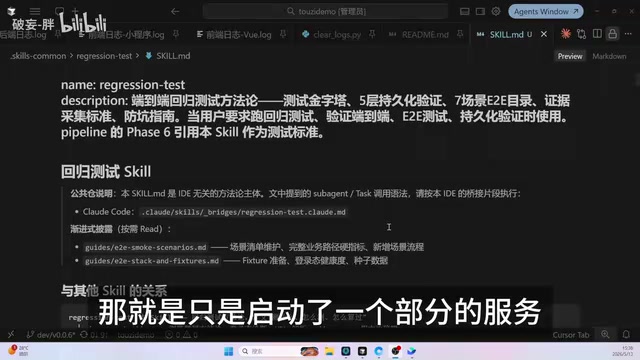Open the Cursor app icon in taskbar

point(362,351)
